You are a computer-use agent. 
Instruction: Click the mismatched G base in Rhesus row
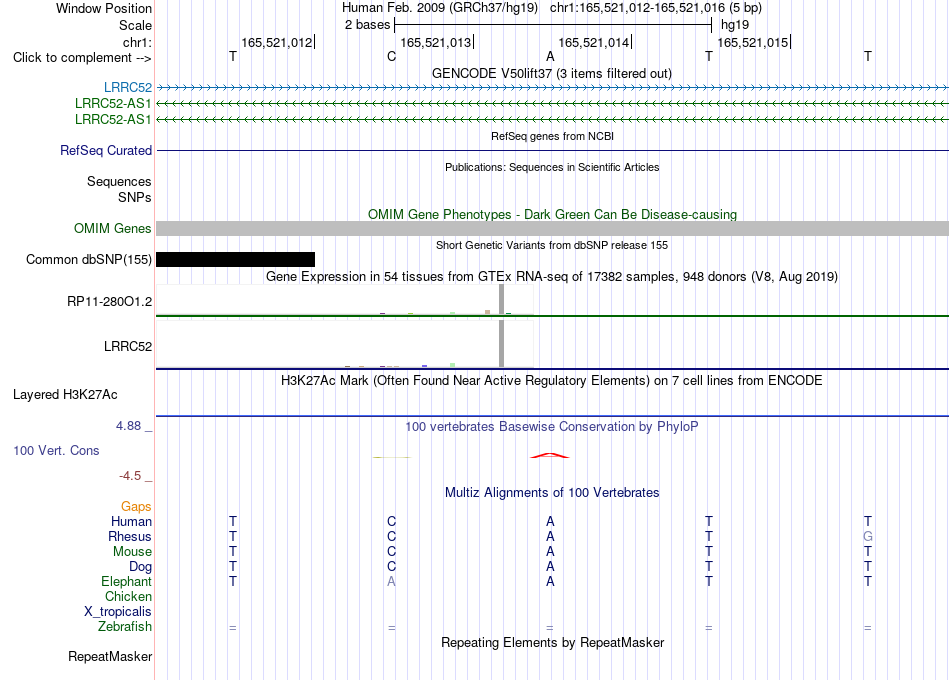point(868,536)
